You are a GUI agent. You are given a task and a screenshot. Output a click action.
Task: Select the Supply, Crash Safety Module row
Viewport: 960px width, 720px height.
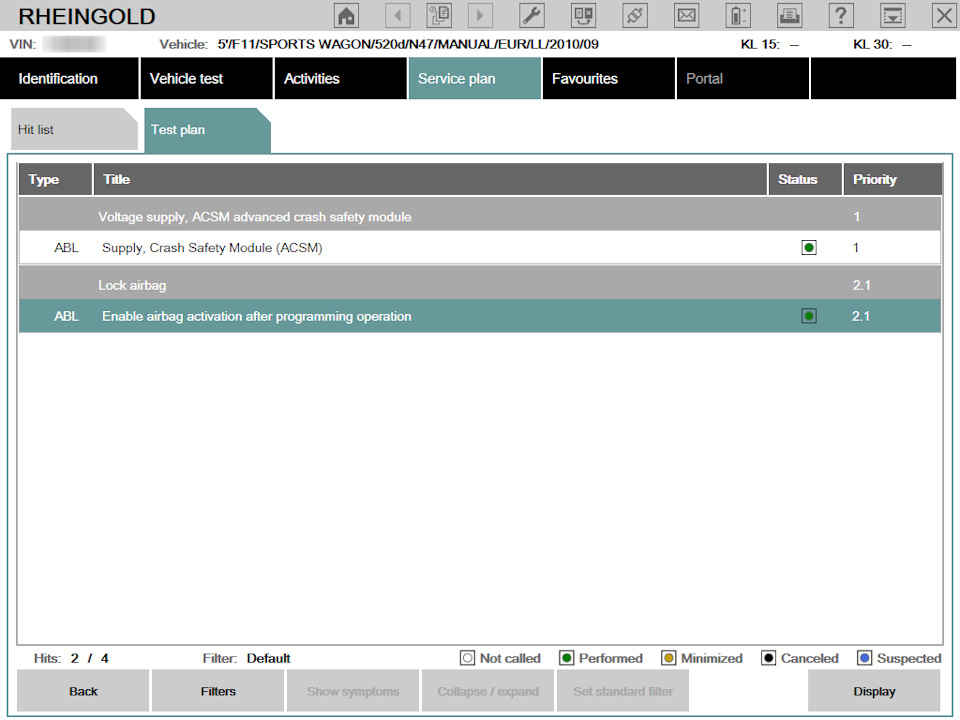[480, 247]
